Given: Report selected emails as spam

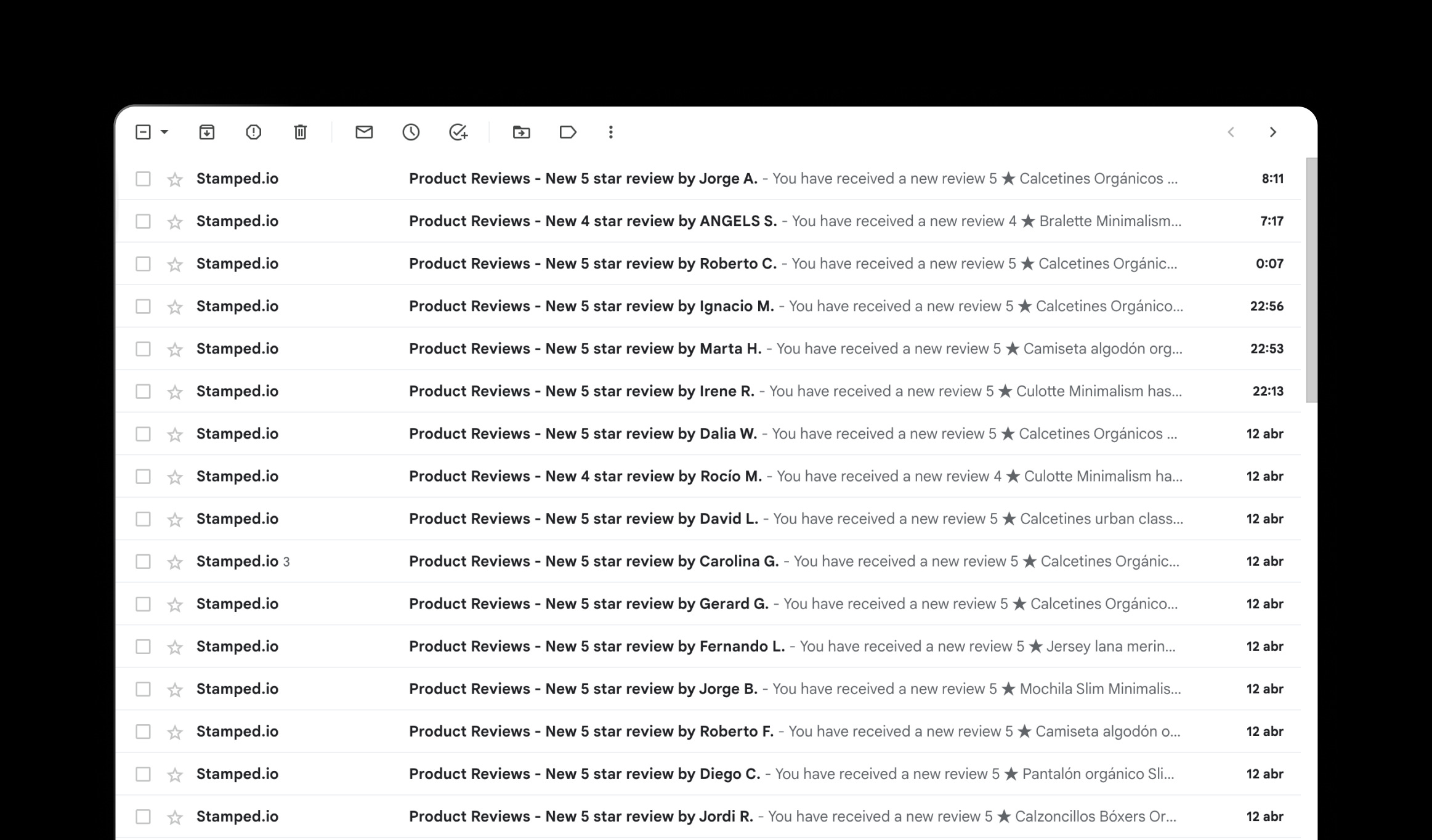Looking at the screenshot, I should click(x=254, y=132).
